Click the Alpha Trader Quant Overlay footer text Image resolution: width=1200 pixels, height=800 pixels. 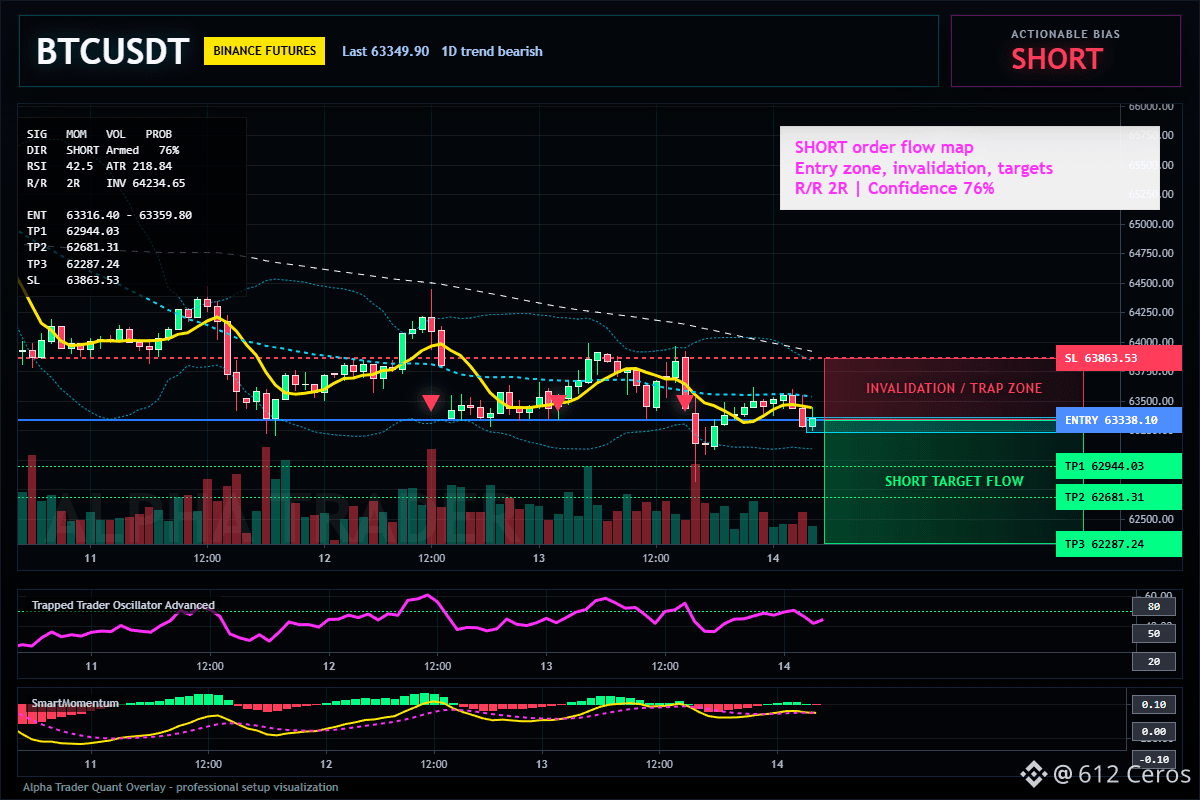(181, 787)
